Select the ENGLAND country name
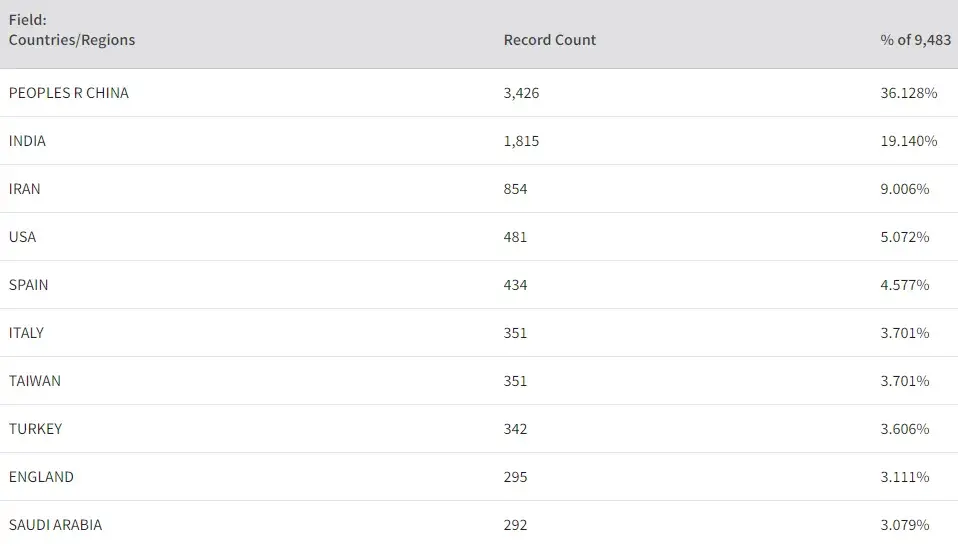The height and width of the screenshot is (546, 958). point(41,477)
